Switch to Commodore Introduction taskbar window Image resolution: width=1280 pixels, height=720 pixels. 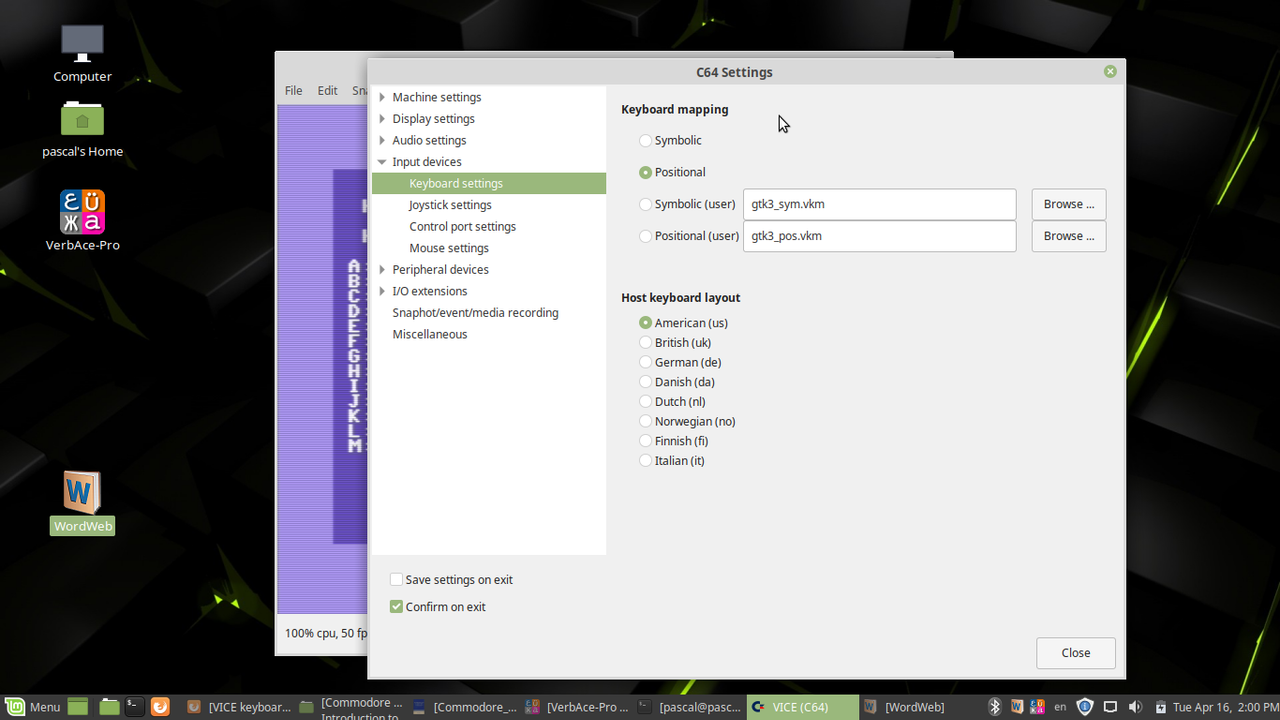[x=351, y=707]
